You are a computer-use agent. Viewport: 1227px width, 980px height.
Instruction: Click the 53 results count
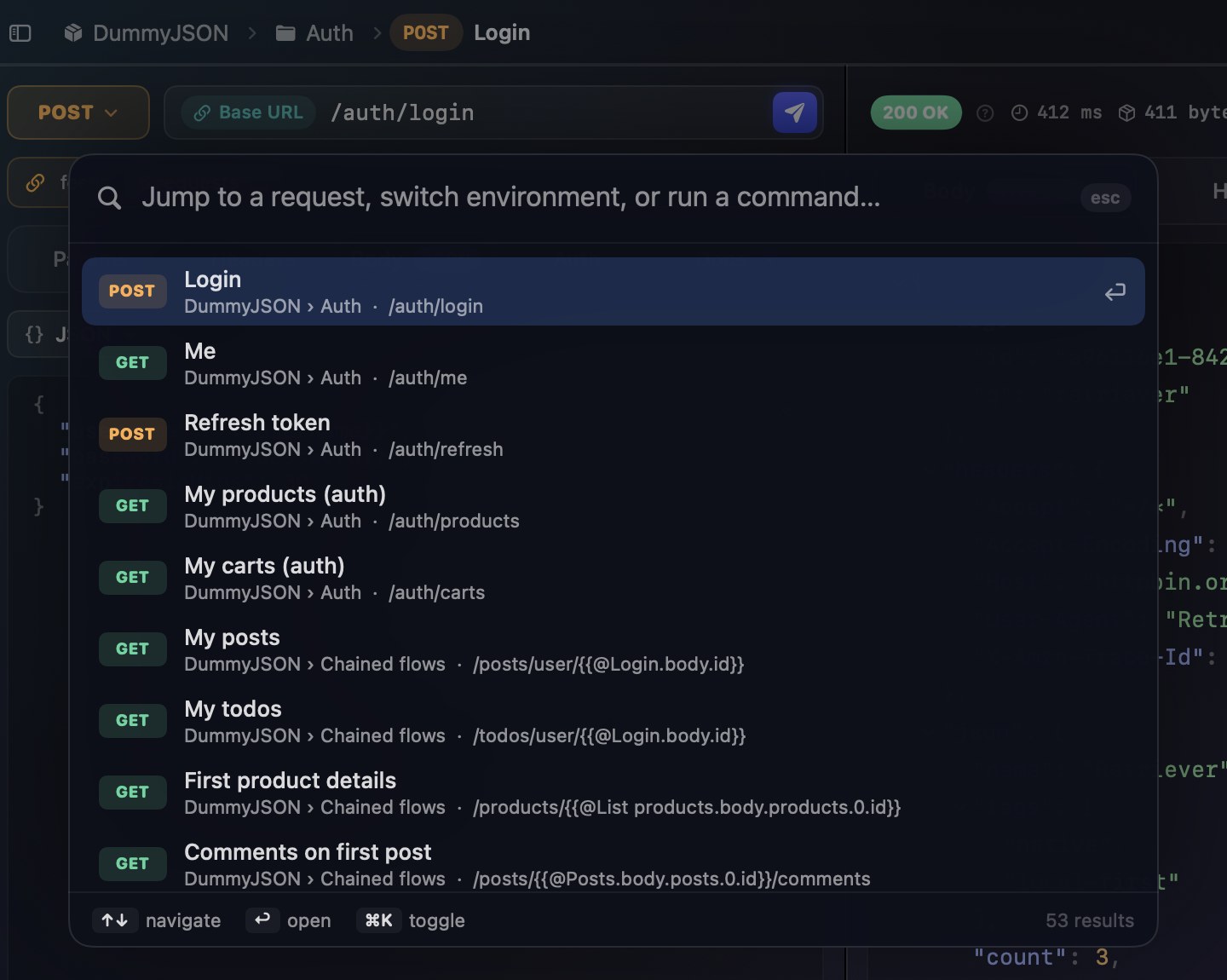[1090, 920]
